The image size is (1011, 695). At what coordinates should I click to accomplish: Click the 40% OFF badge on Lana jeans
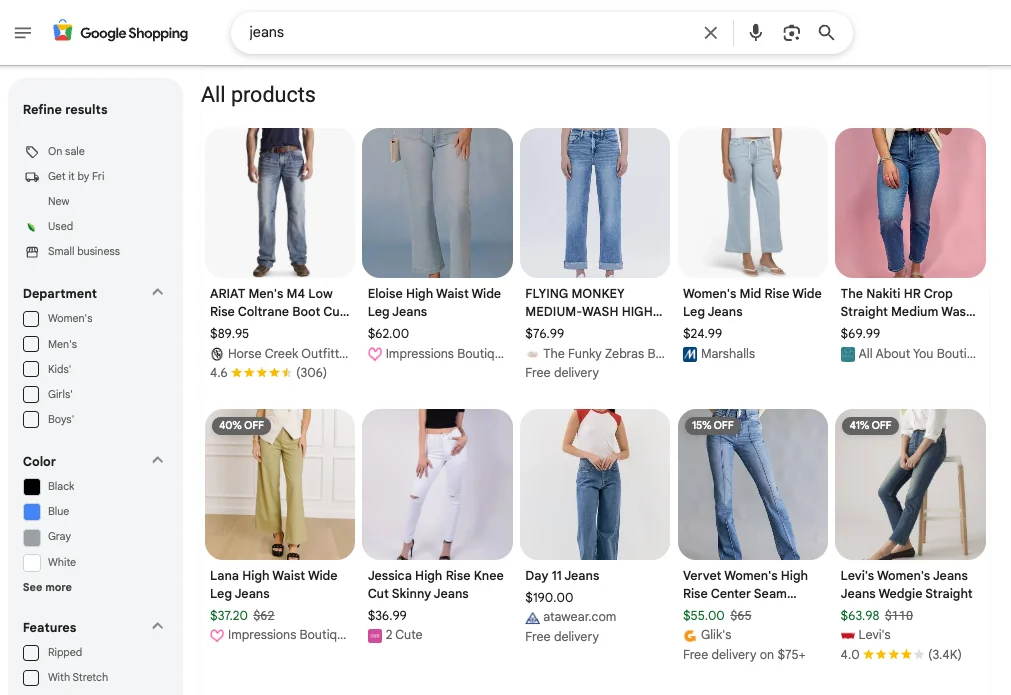tap(241, 426)
